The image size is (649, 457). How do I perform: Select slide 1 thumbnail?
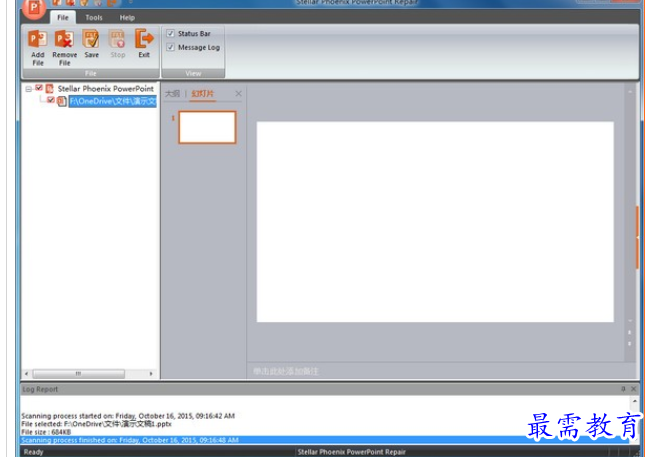207,127
